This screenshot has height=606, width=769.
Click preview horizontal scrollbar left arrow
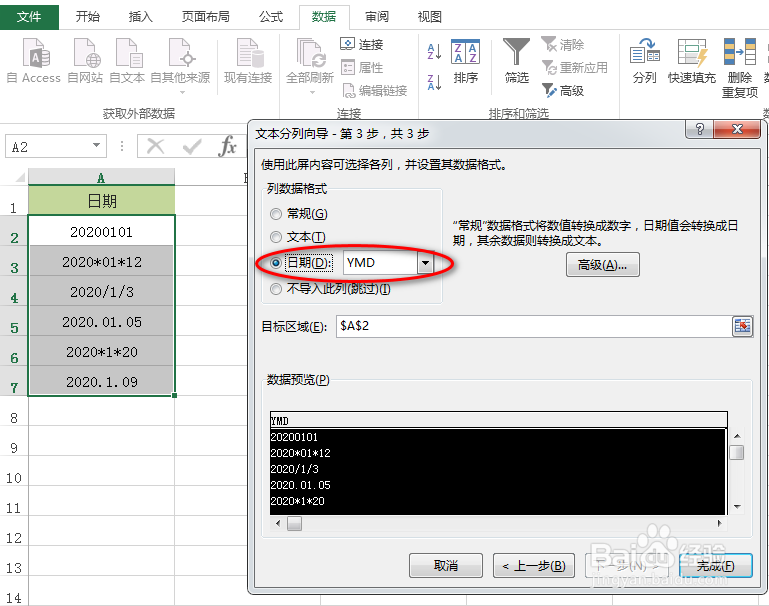pyautogui.click(x=278, y=523)
